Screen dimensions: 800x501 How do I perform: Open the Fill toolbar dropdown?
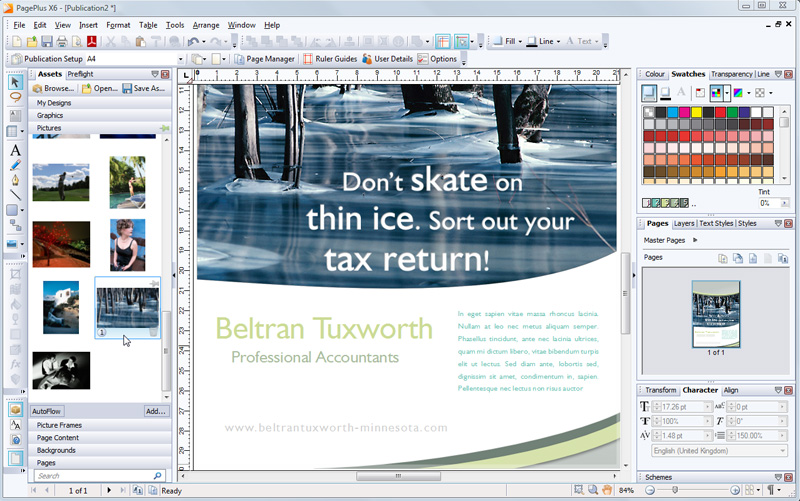coord(520,42)
